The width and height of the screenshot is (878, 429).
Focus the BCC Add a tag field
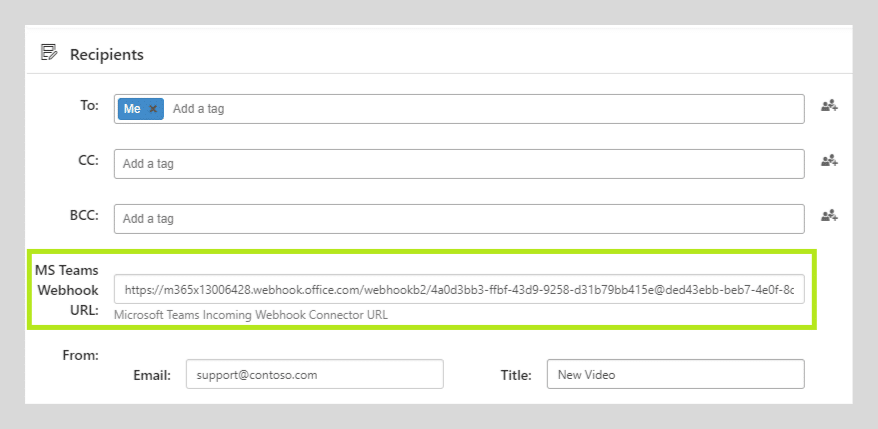pos(459,218)
